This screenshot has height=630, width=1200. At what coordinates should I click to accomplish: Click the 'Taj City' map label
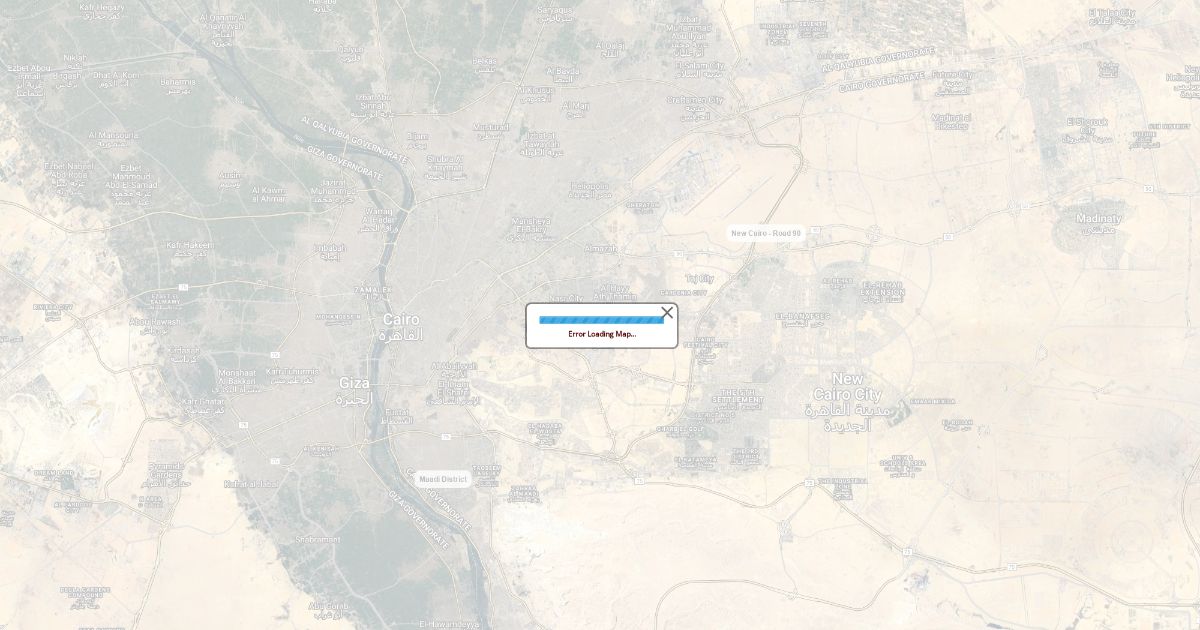(699, 278)
